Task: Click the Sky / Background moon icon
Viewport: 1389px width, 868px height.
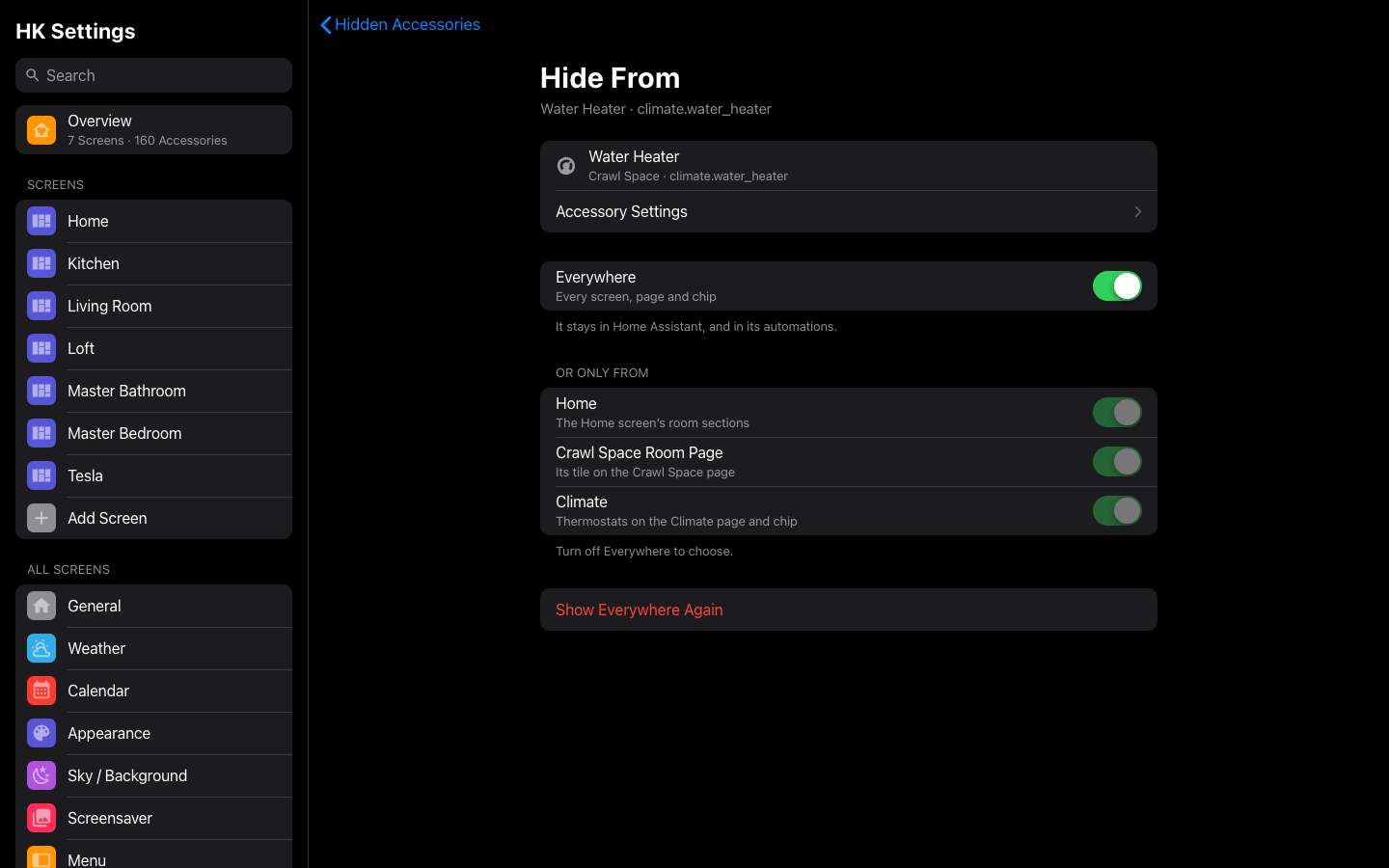Action: 41,775
